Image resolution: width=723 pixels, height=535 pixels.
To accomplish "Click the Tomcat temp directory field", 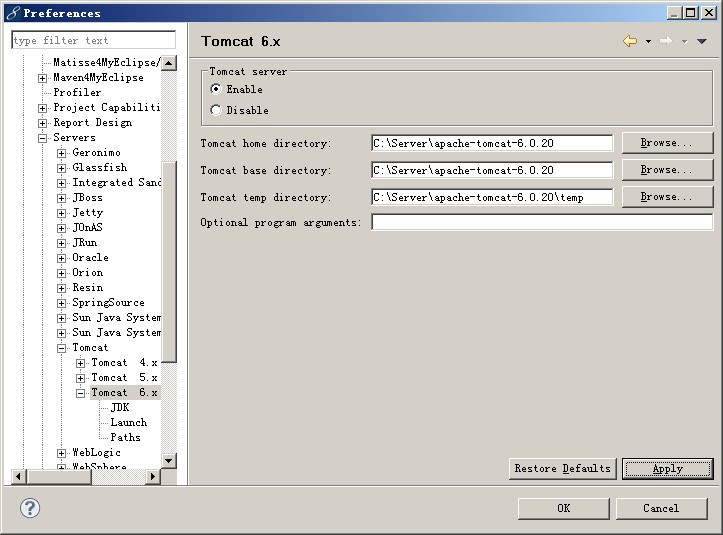I will (492, 197).
